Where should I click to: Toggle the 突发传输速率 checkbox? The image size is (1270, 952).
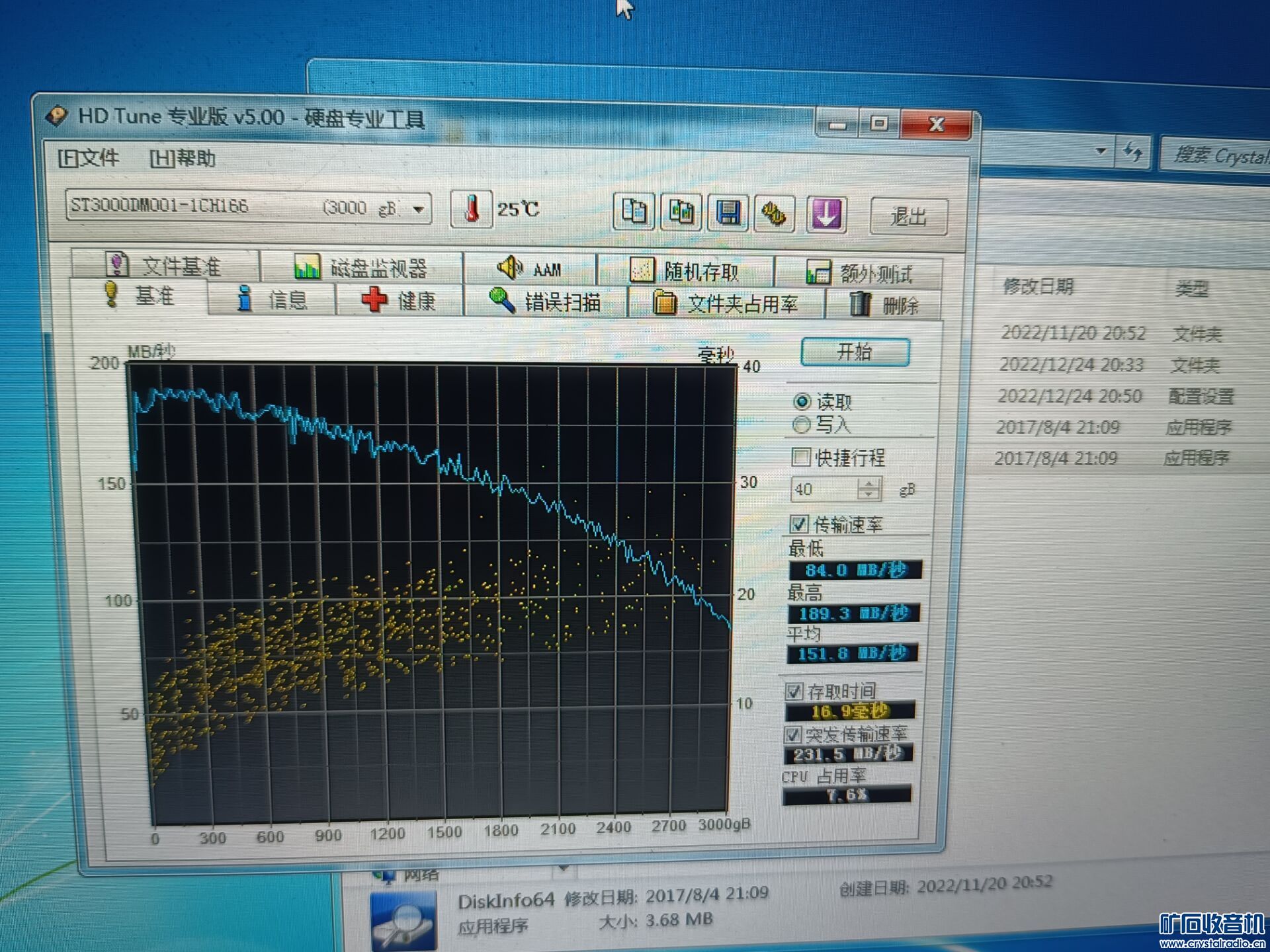[x=792, y=734]
